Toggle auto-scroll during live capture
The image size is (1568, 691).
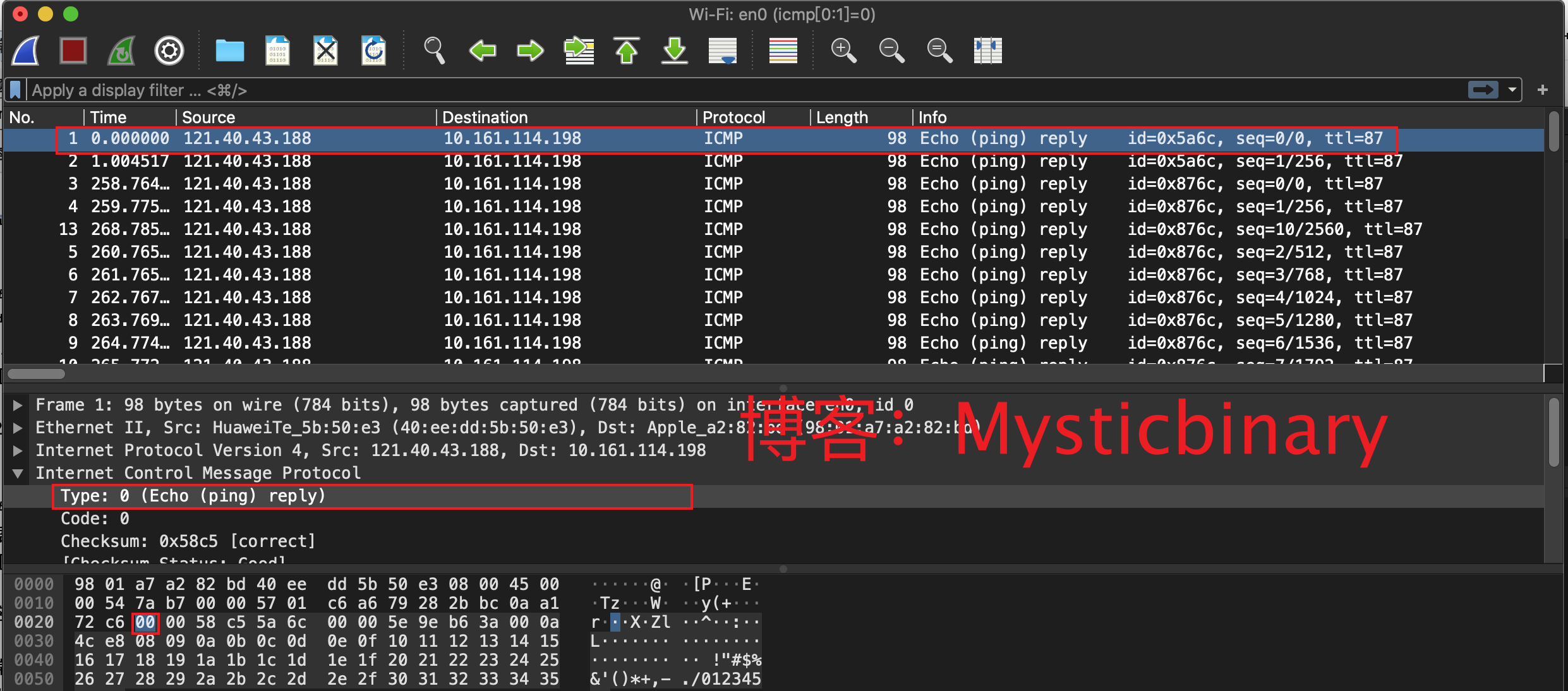723,51
